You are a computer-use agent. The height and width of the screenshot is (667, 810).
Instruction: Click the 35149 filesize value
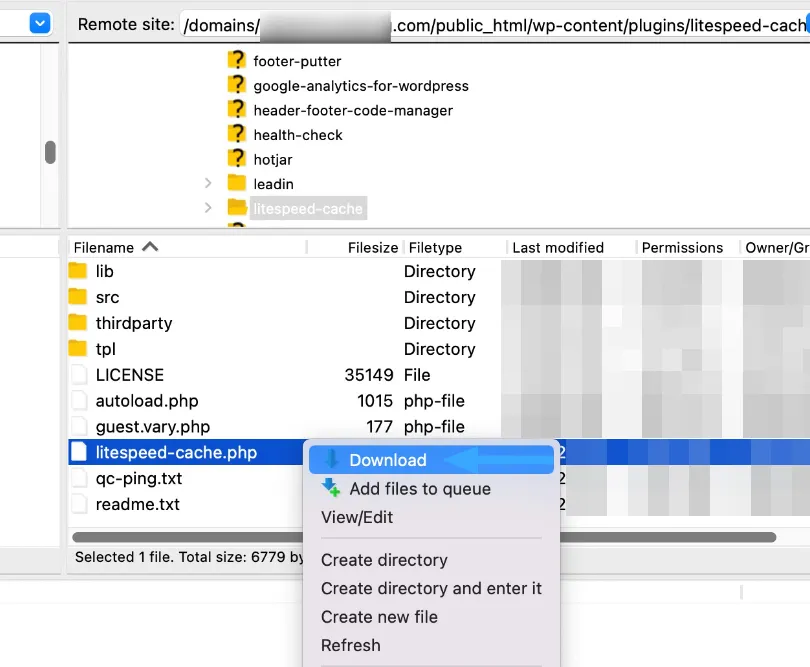[x=369, y=375]
